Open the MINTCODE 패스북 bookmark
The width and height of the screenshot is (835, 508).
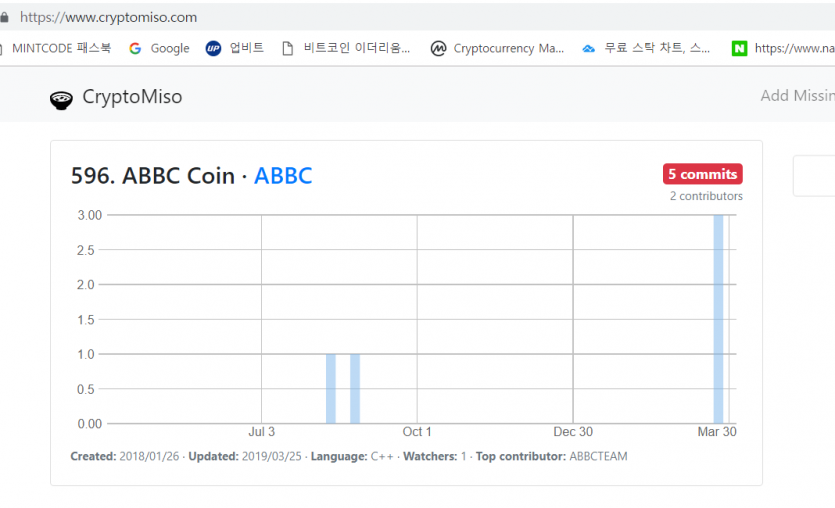pos(61,48)
